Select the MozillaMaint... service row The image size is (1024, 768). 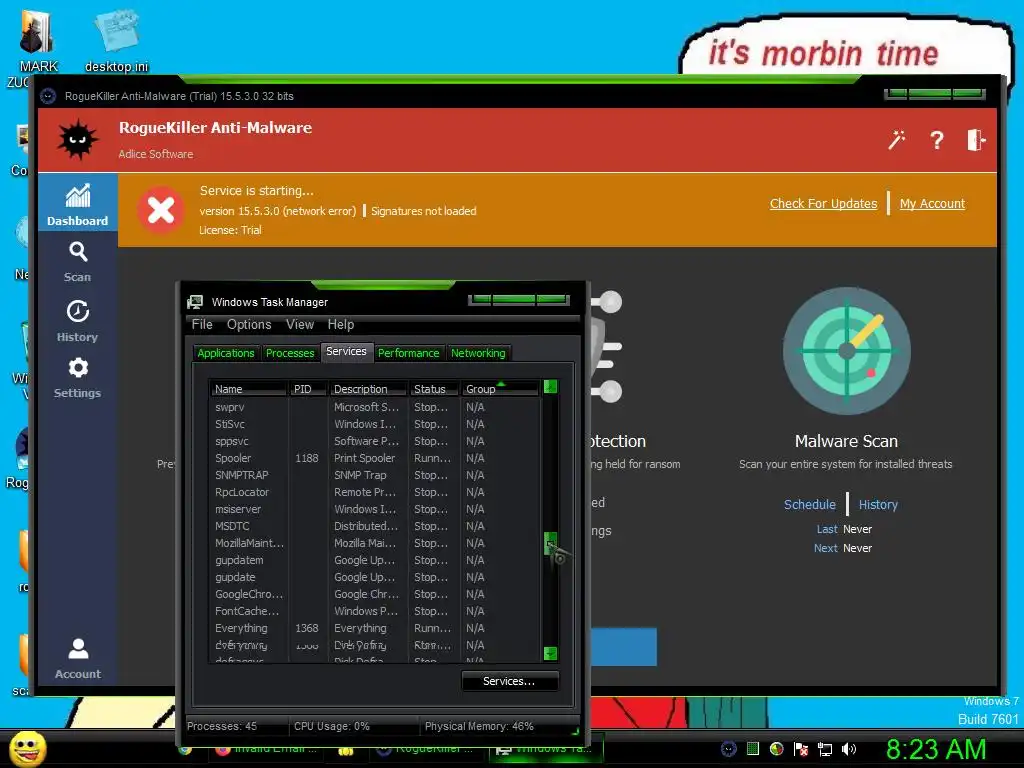pos(375,543)
